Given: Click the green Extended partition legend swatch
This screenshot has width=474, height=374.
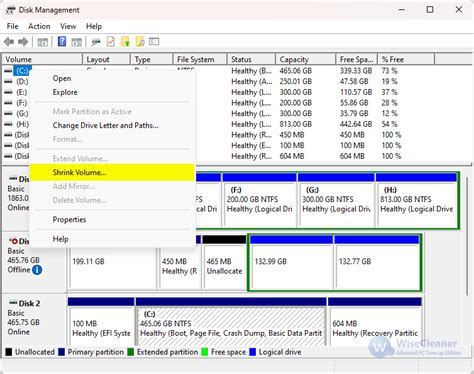Looking at the screenshot, I should [131, 352].
